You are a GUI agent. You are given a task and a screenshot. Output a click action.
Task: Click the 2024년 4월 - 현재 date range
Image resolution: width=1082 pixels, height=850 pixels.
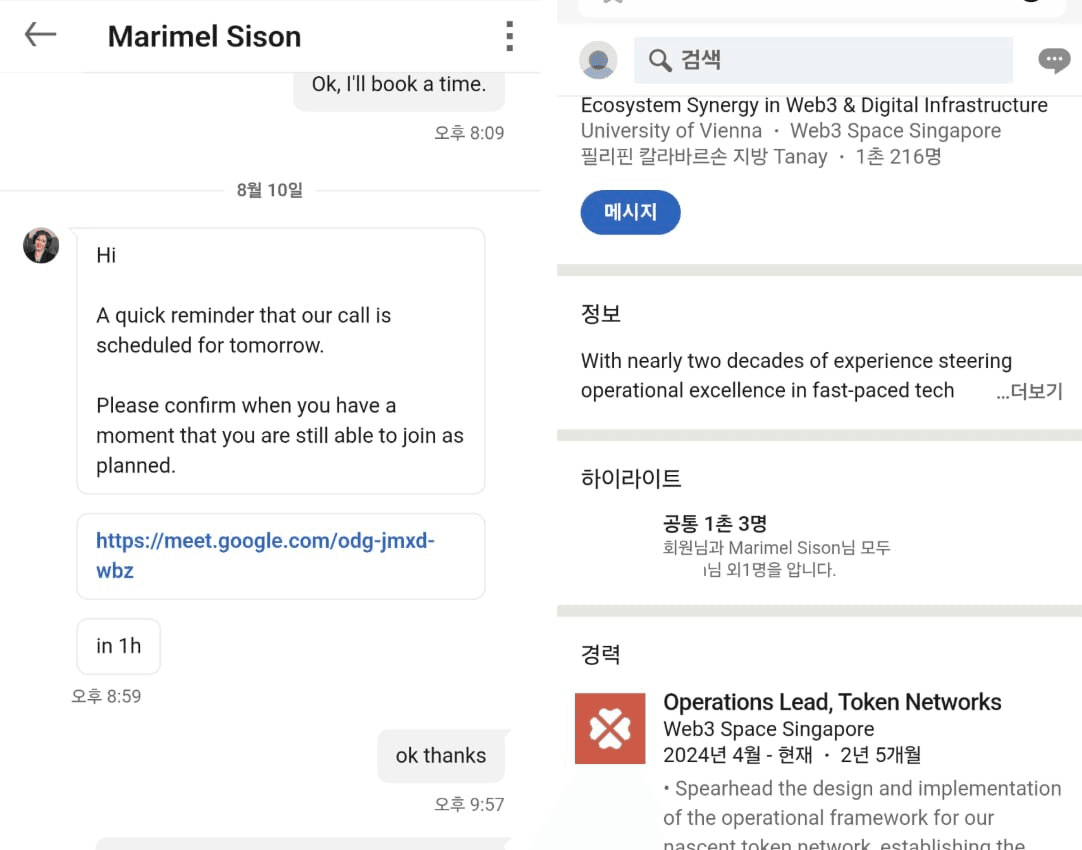pos(738,755)
